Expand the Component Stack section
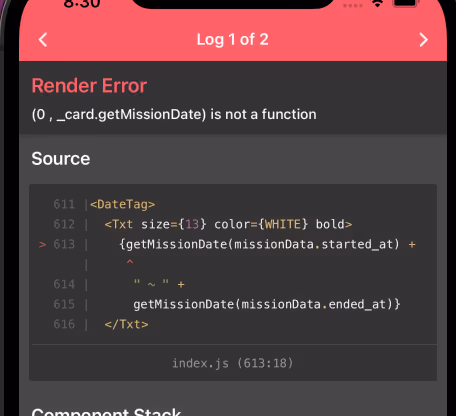Screen dimensions: 456x416 106,412
